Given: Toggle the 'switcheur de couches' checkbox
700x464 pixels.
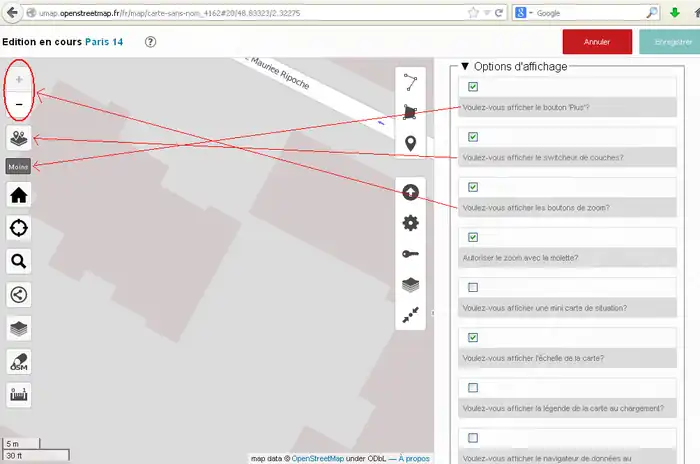Looking at the screenshot, I should (x=473, y=137).
